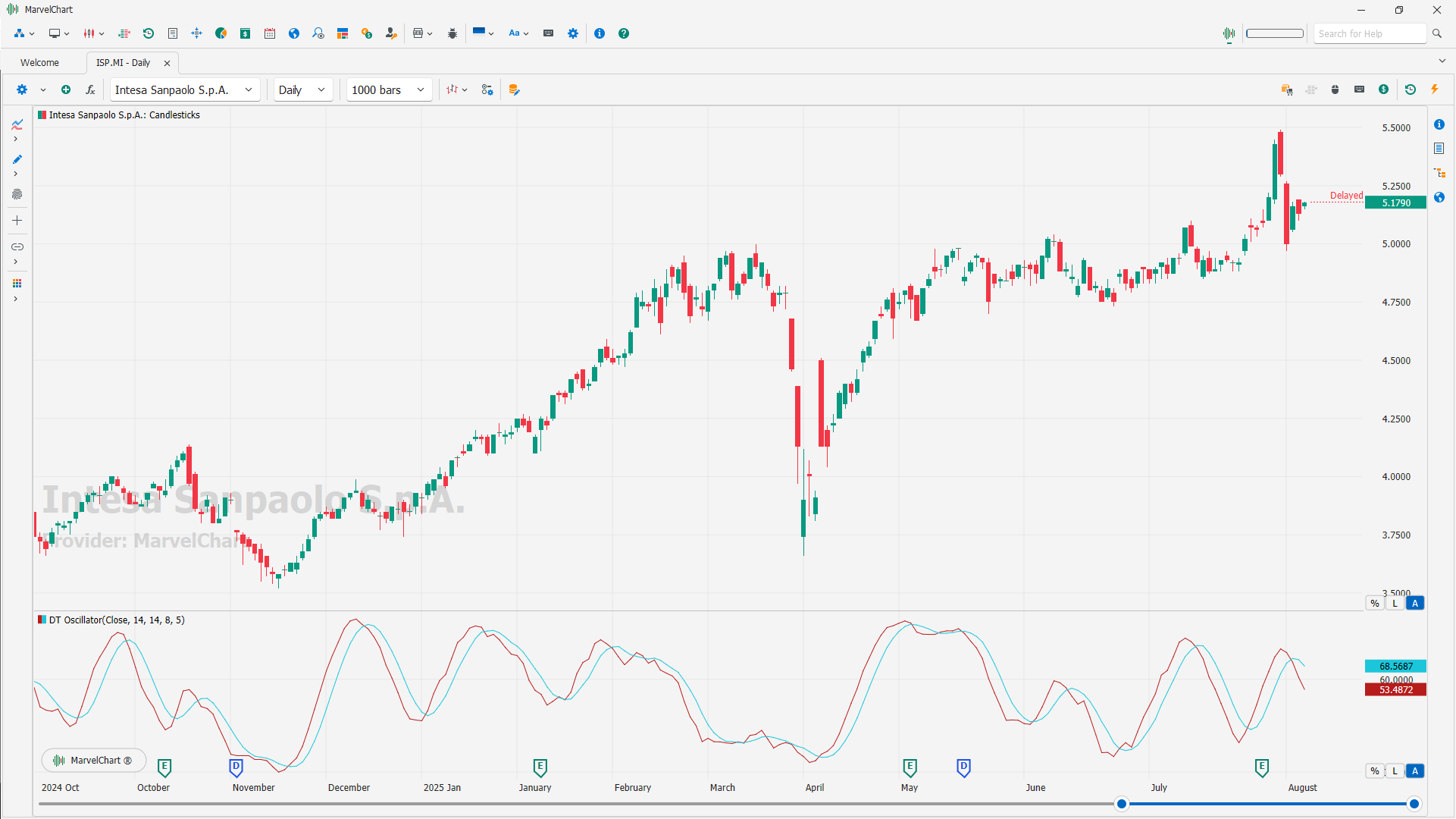Open the Daily timeframe dropdown
Viewport: 1456px width, 819px height.
click(x=302, y=89)
